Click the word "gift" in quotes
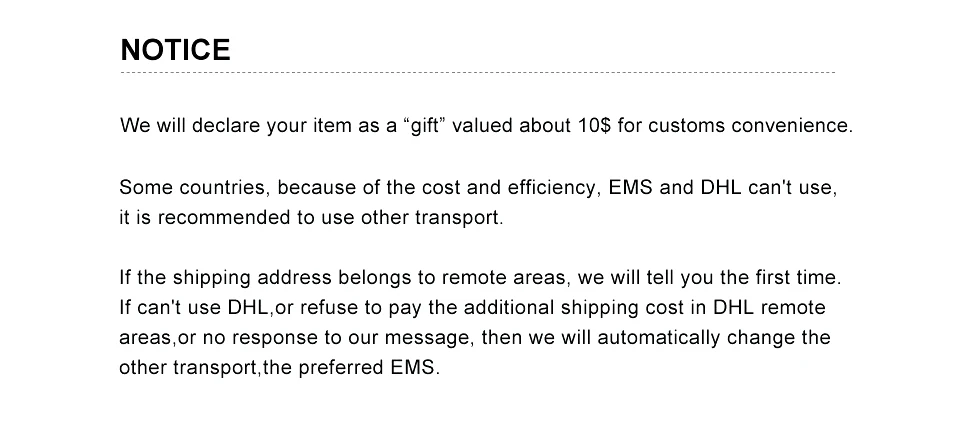 [424, 125]
